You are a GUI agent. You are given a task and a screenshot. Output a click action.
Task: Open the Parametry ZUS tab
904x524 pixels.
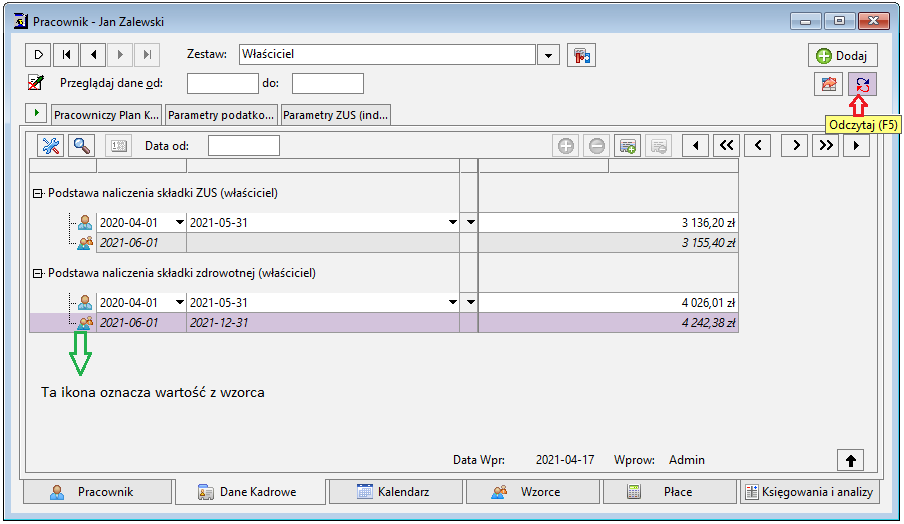pyautogui.click(x=336, y=115)
